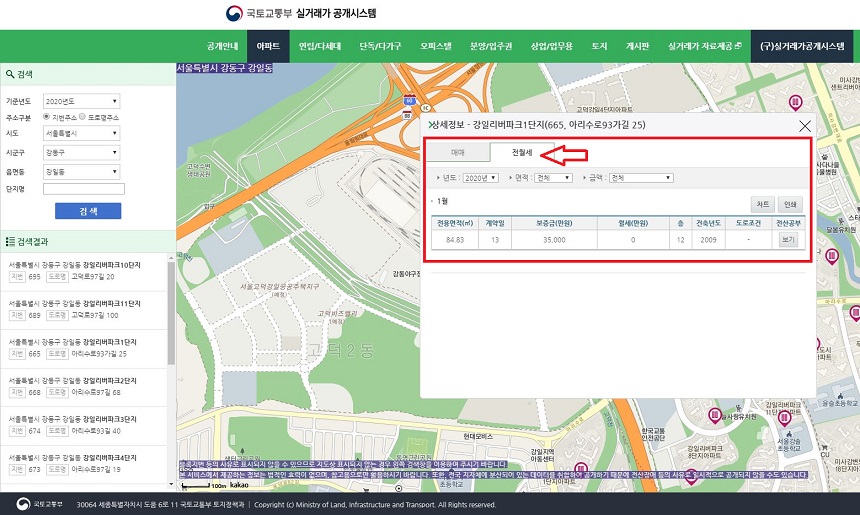Click the map marker at top right
Screen dimensions: 860x515
tap(795, 102)
